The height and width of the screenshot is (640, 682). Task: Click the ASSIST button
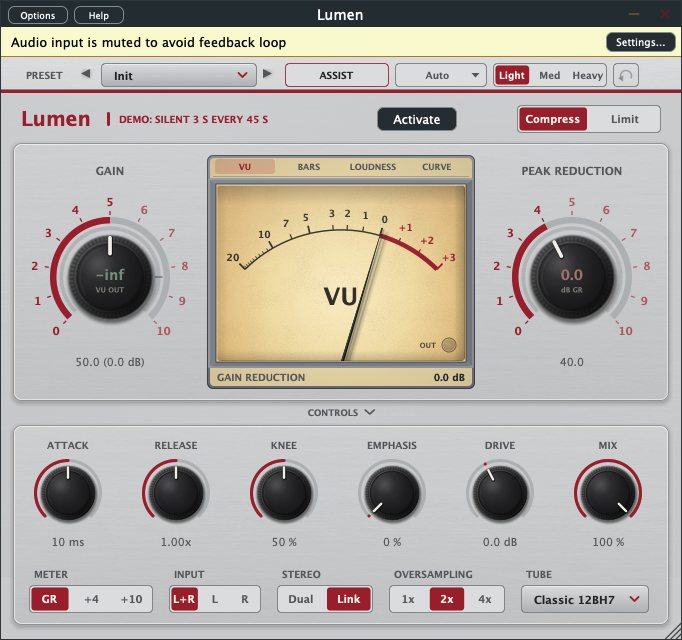(337, 75)
